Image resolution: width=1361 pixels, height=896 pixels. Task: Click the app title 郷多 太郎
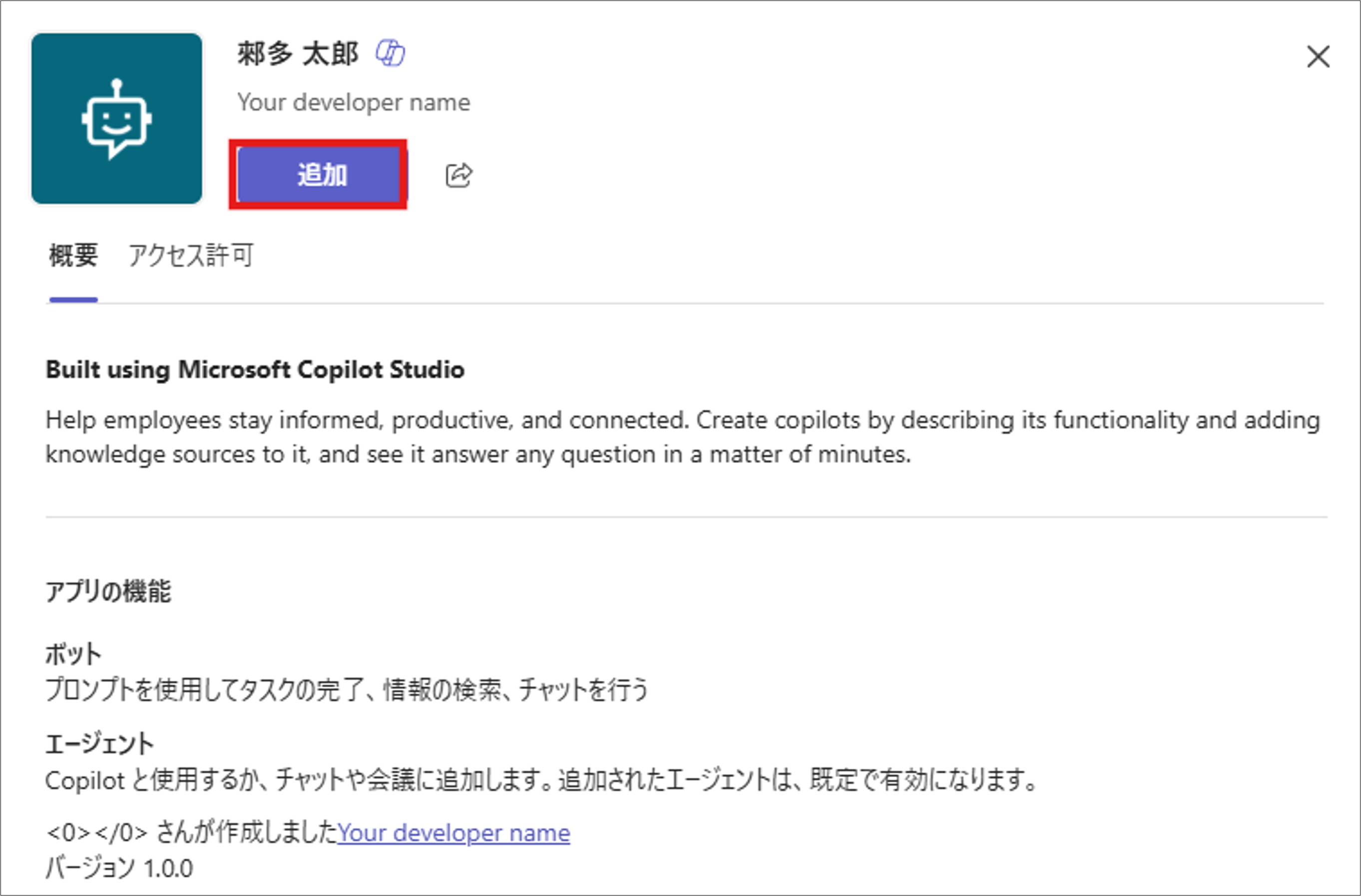[297, 54]
